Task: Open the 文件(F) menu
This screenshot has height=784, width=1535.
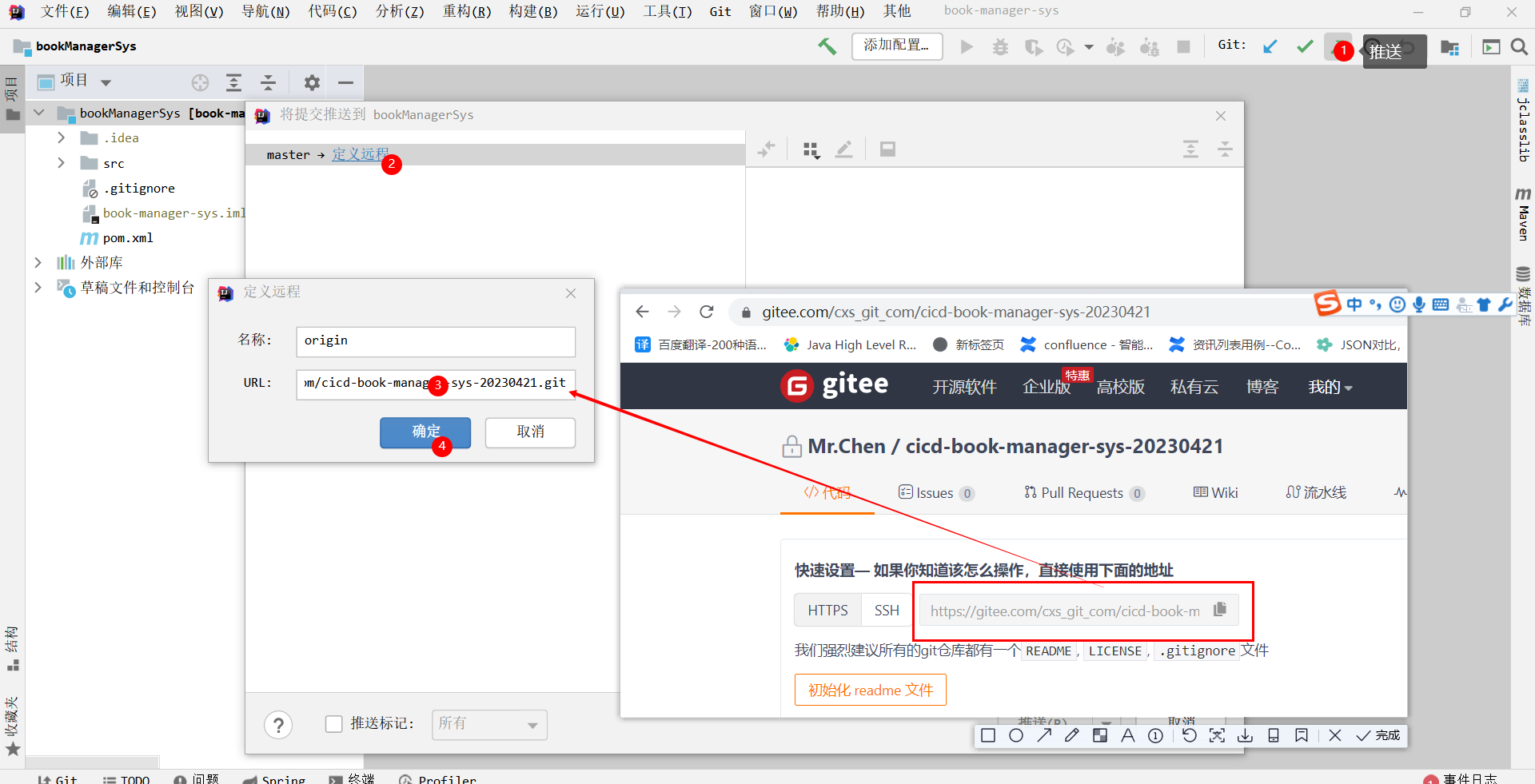Action: (x=66, y=11)
